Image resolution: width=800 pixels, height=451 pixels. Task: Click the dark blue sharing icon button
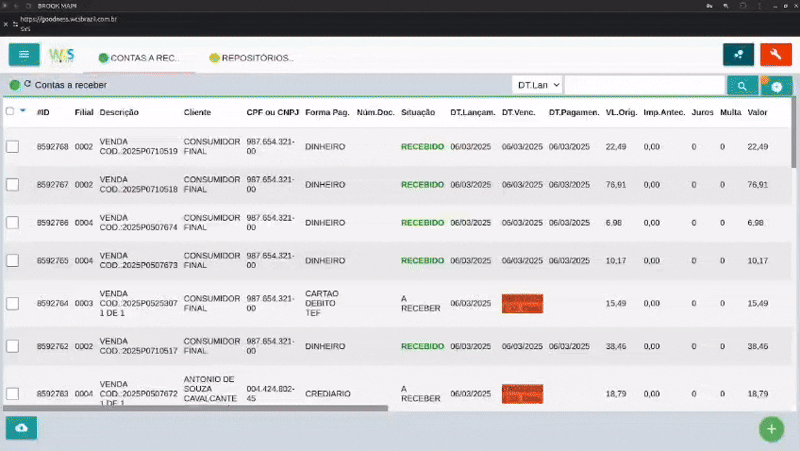(x=738, y=55)
